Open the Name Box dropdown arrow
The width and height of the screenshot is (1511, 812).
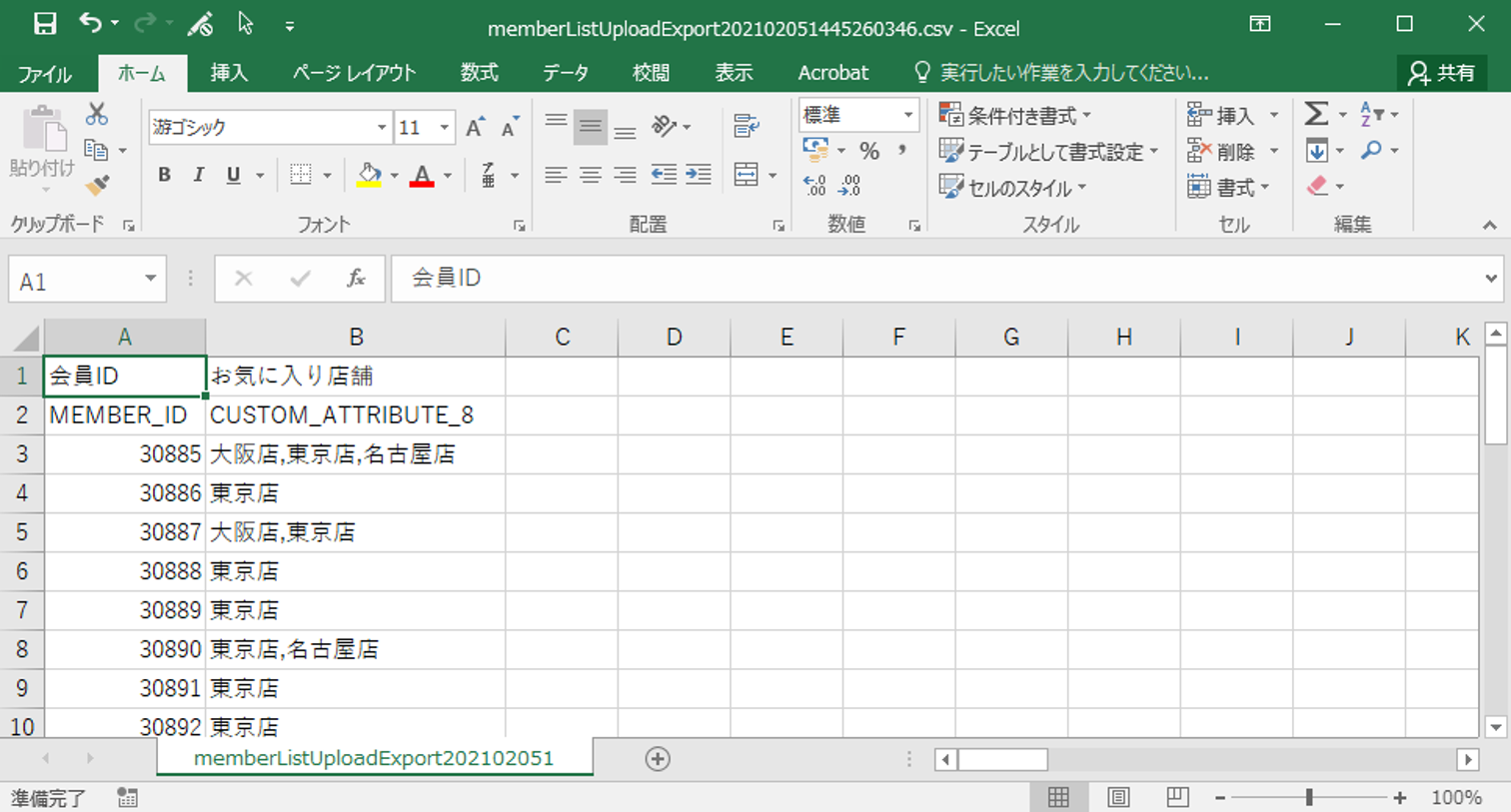(150, 279)
